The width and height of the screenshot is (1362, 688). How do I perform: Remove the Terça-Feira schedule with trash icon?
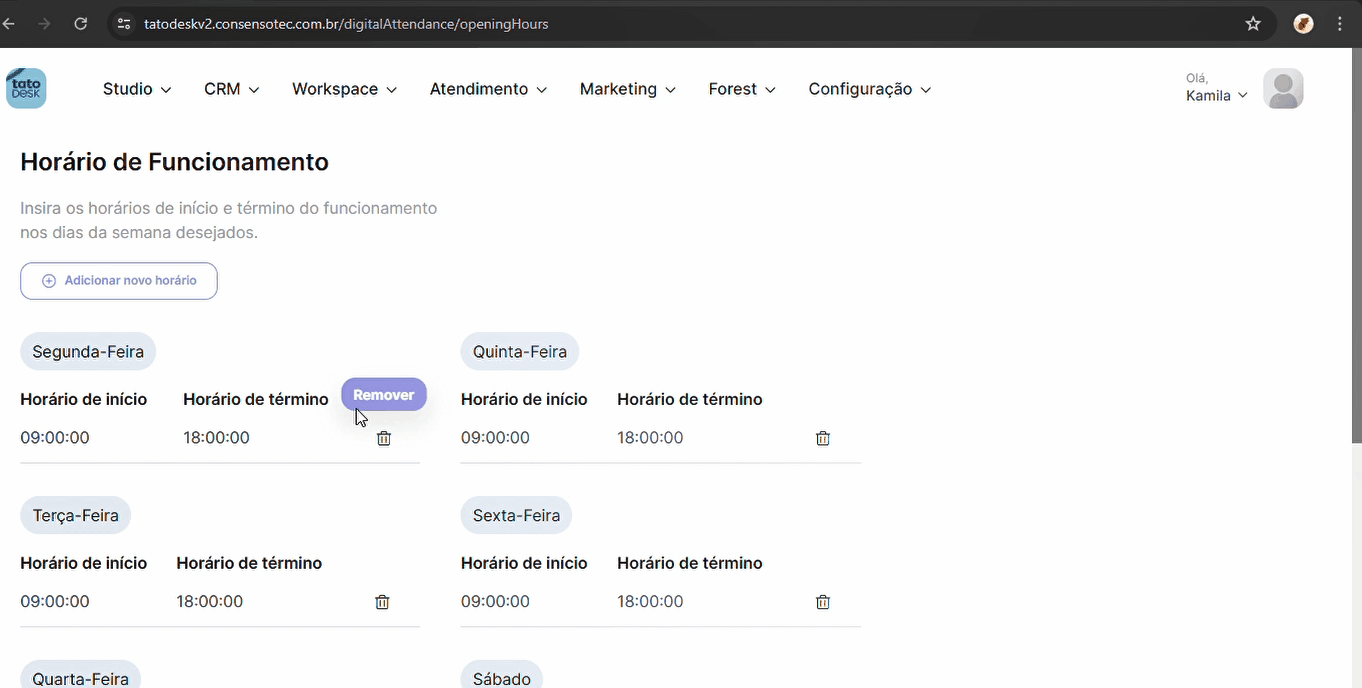pos(382,602)
